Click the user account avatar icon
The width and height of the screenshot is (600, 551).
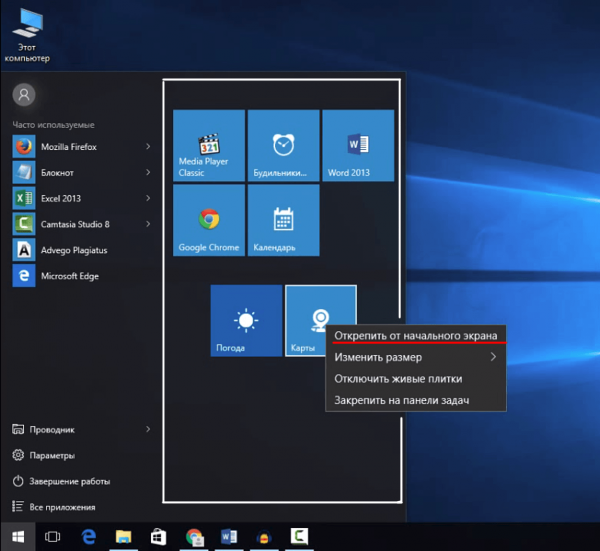pyautogui.click(x=24, y=95)
